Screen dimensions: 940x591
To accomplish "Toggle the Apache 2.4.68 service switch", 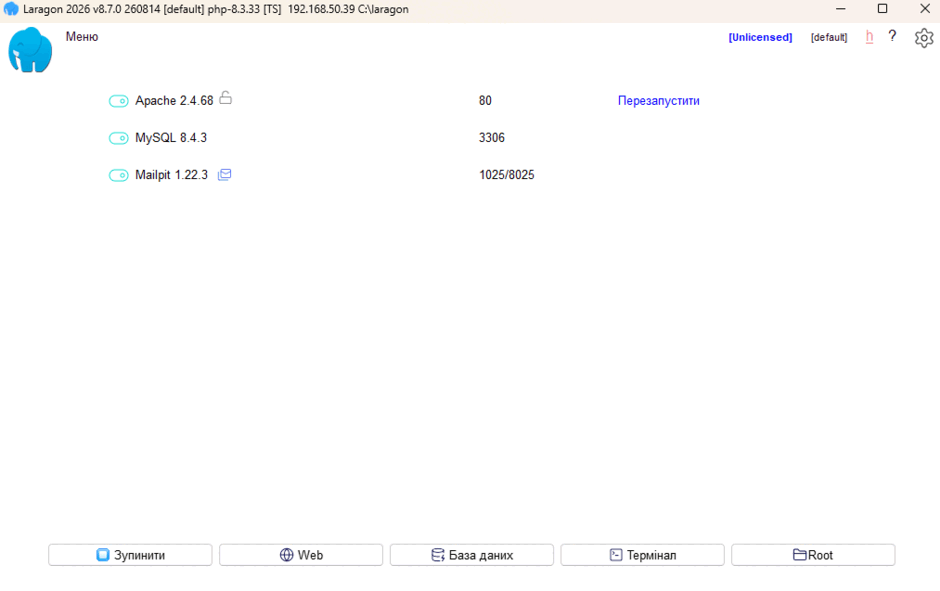I will coord(119,101).
